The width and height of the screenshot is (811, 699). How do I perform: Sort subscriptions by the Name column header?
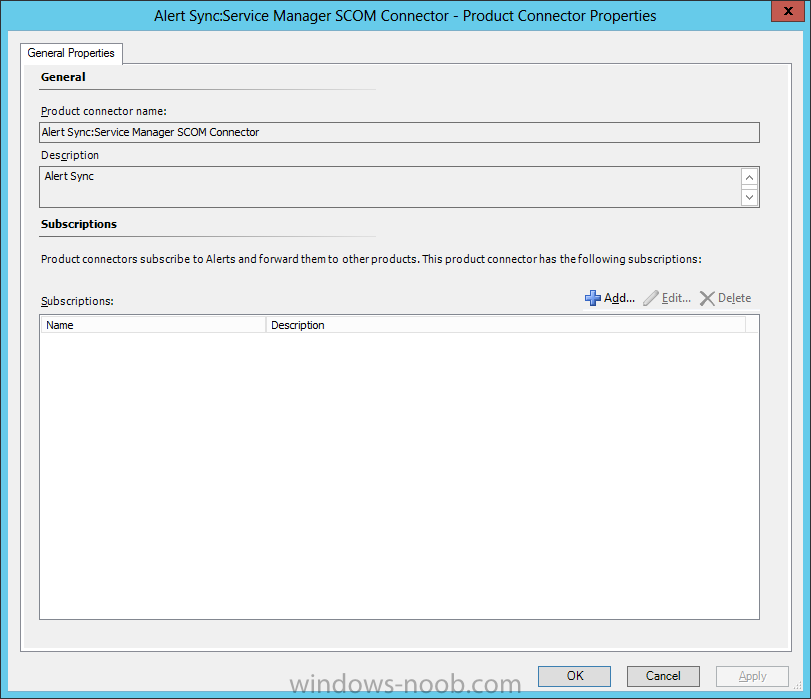[153, 325]
